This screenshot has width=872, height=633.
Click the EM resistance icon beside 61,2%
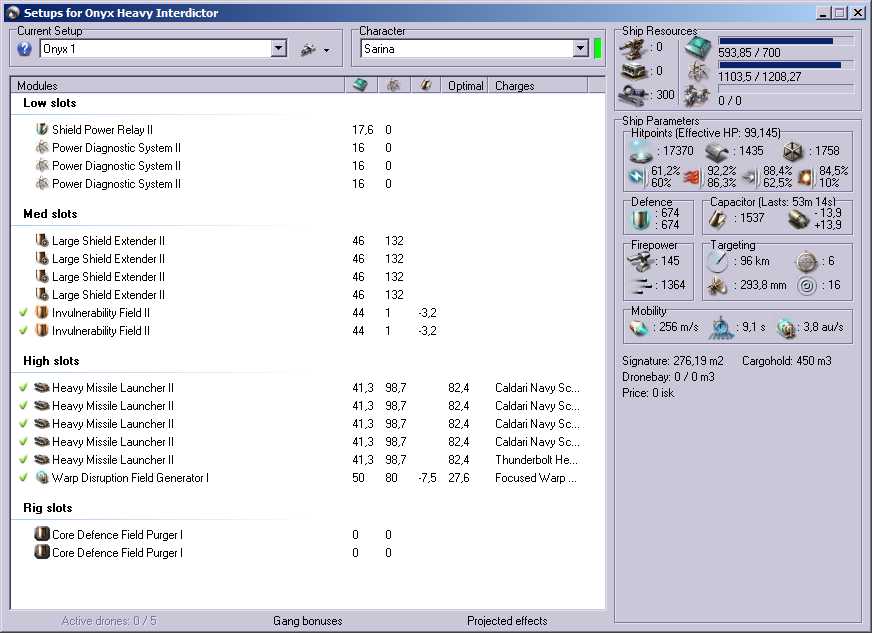click(637, 176)
